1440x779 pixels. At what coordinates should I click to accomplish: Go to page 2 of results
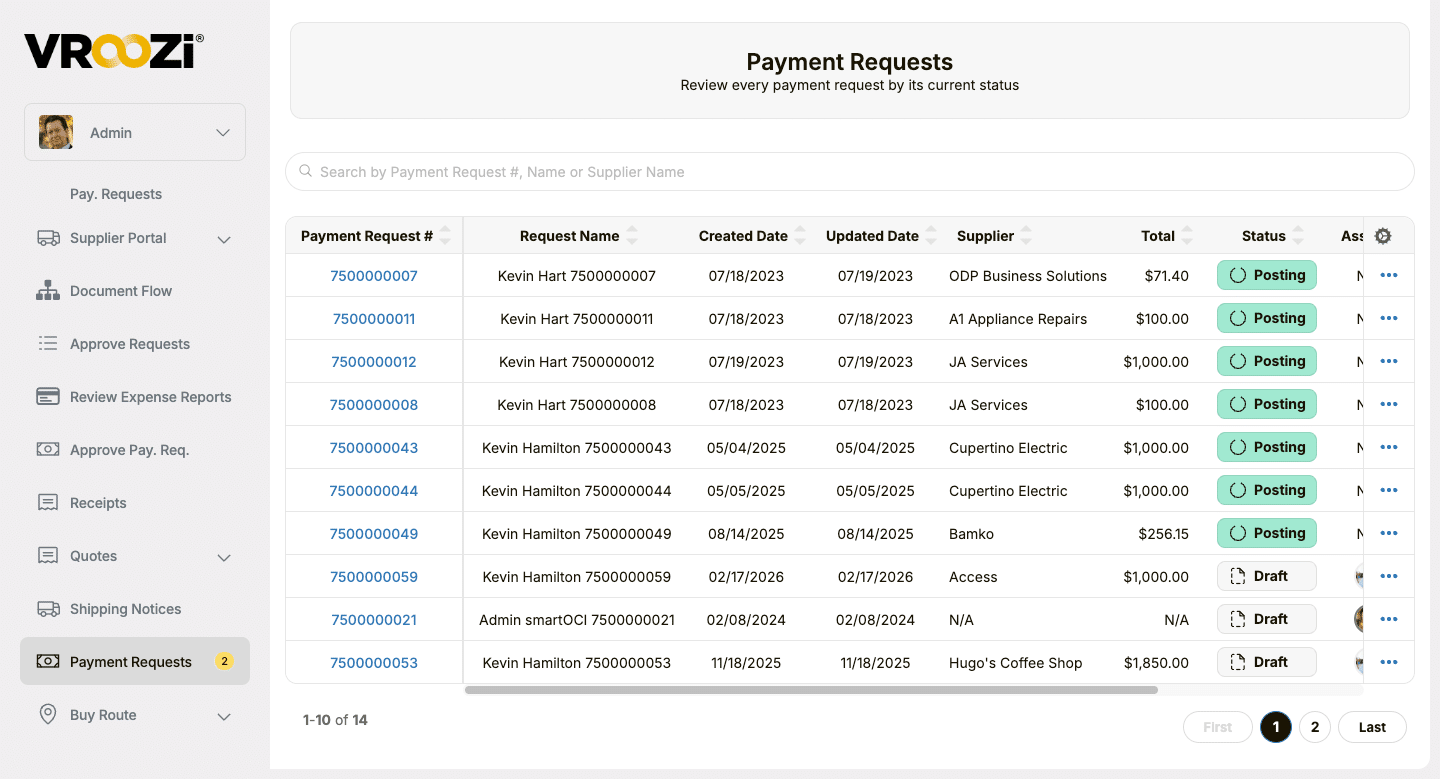click(1315, 727)
